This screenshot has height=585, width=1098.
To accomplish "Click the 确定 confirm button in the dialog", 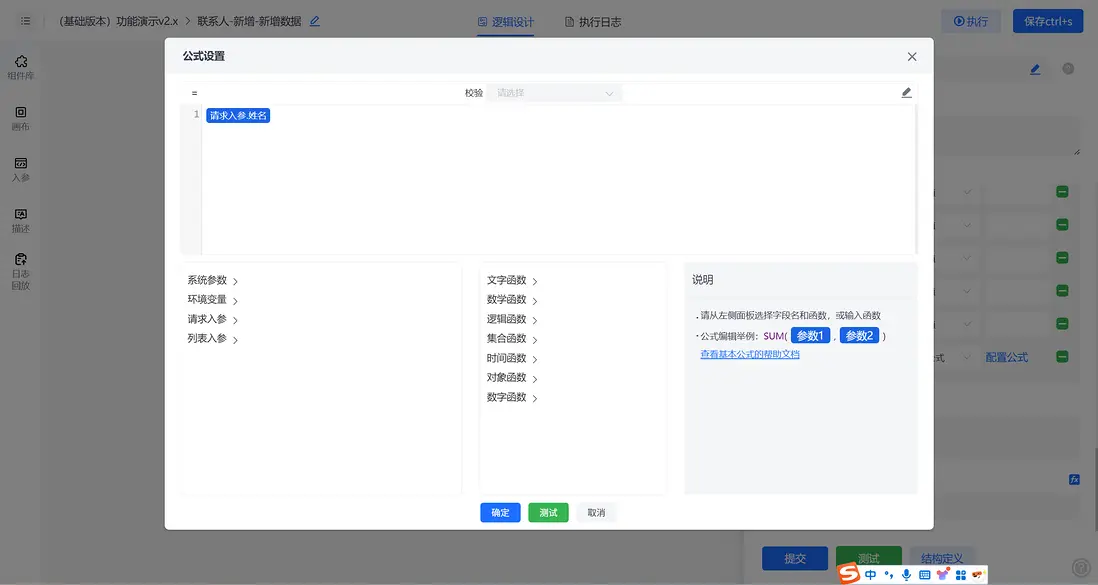I will pos(500,513).
